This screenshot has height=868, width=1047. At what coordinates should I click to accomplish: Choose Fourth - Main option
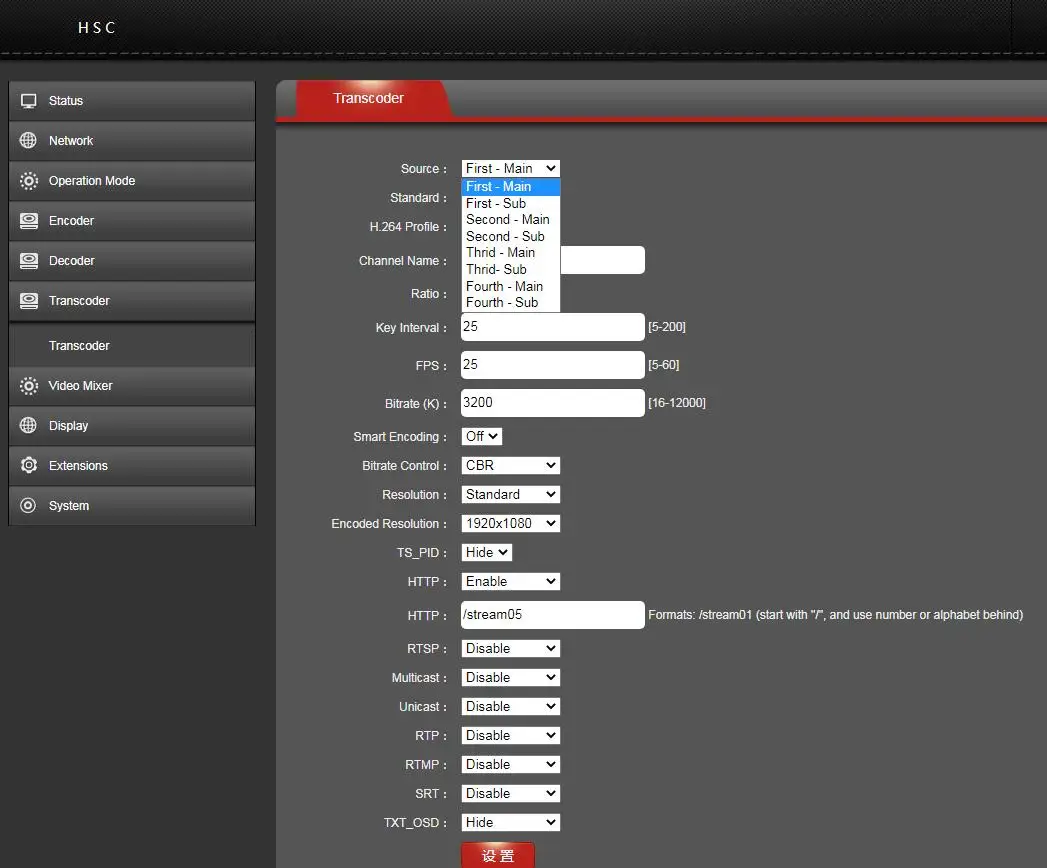(x=510, y=286)
